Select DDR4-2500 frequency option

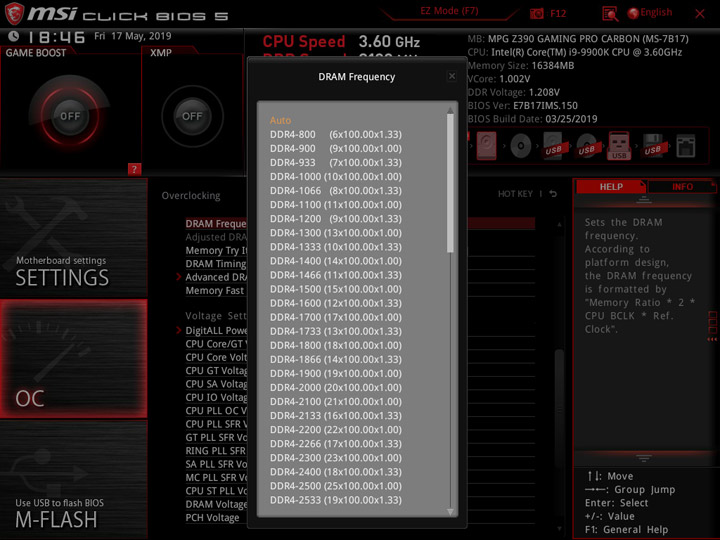pyautogui.click(x=336, y=486)
